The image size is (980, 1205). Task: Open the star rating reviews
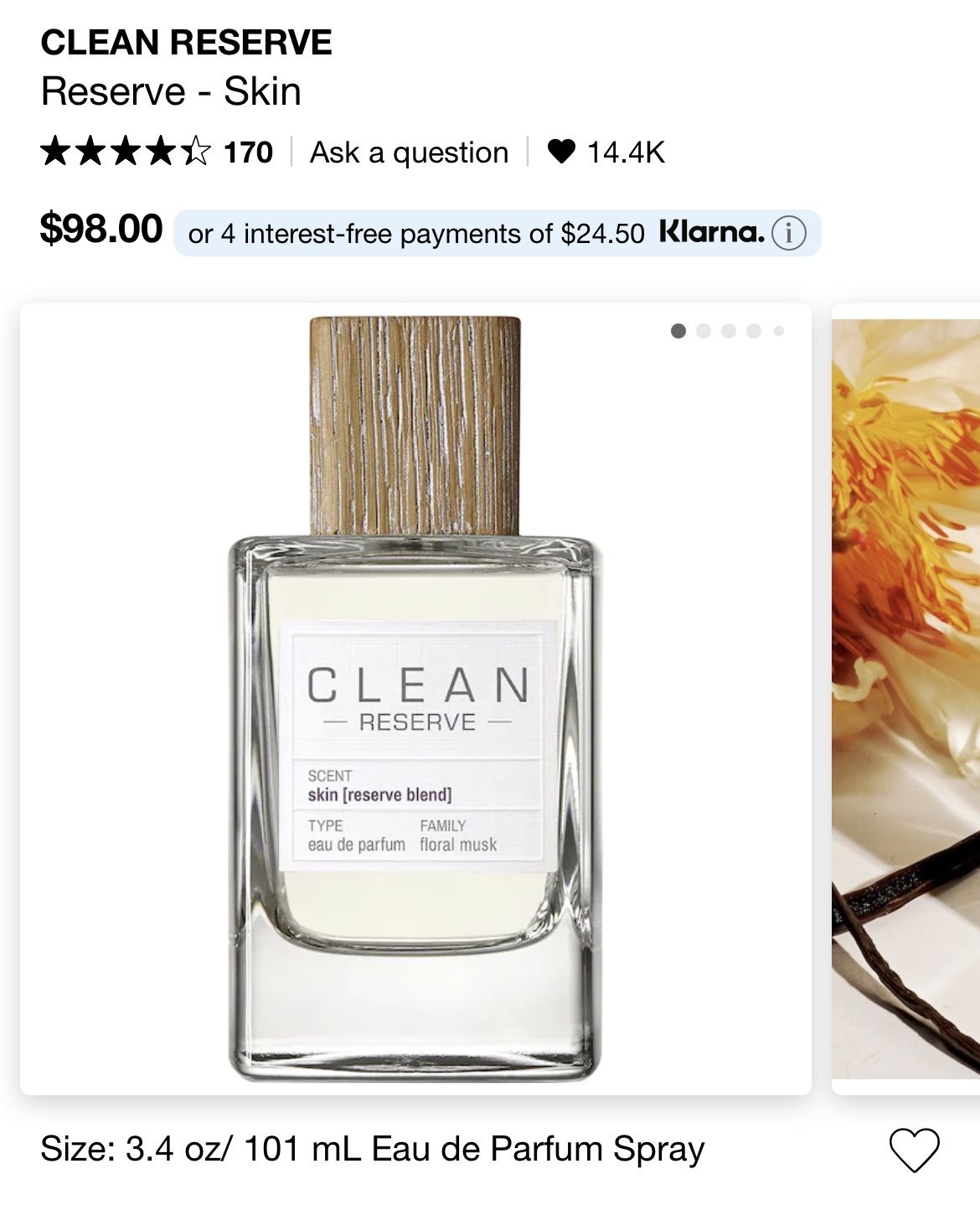pyautogui.click(x=126, y=152)
